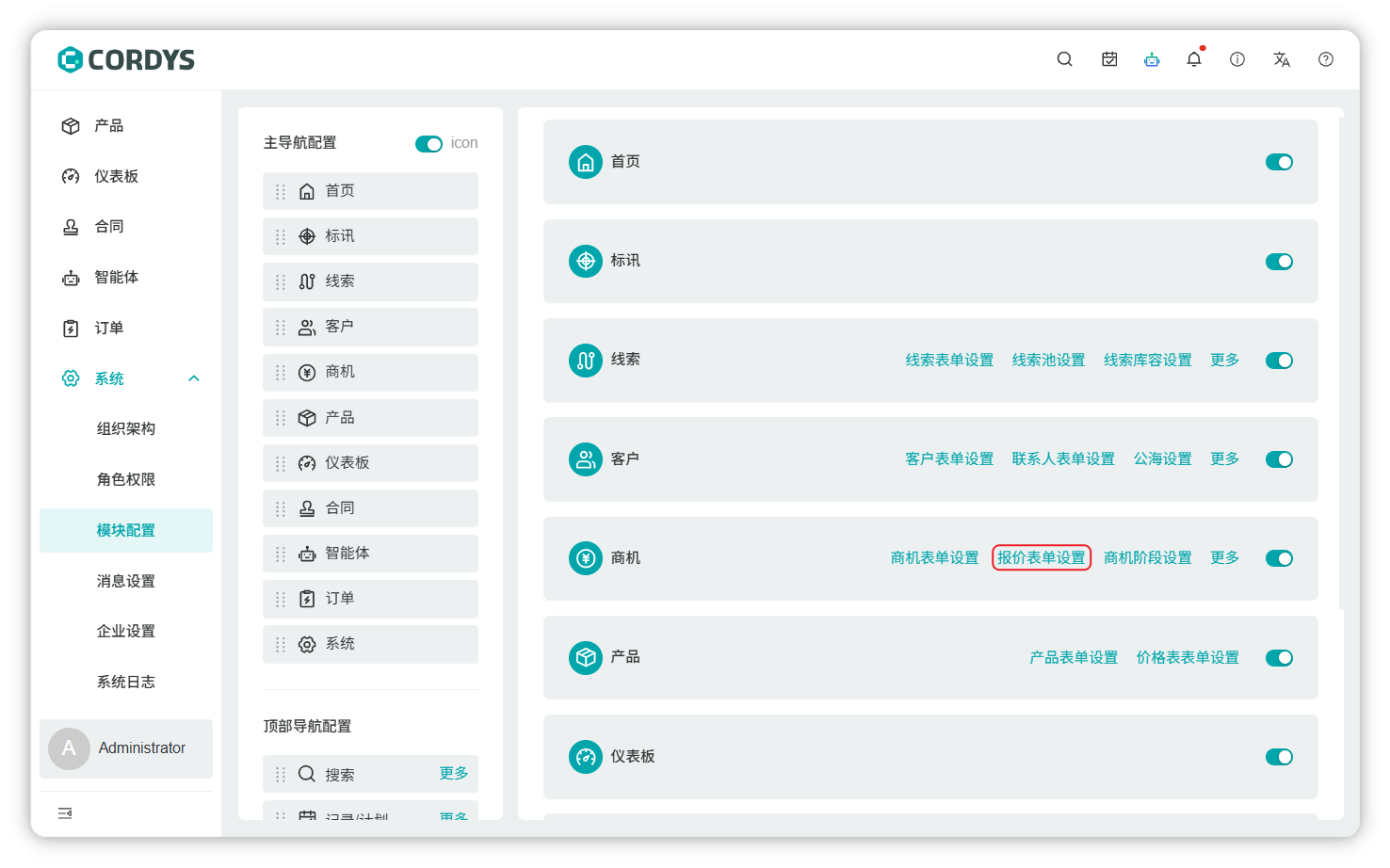Open 更多 for 搜索 top navigation item
Image resolution: width=1390 pixels, height=868 pixels.
click(x=454, y=773)
